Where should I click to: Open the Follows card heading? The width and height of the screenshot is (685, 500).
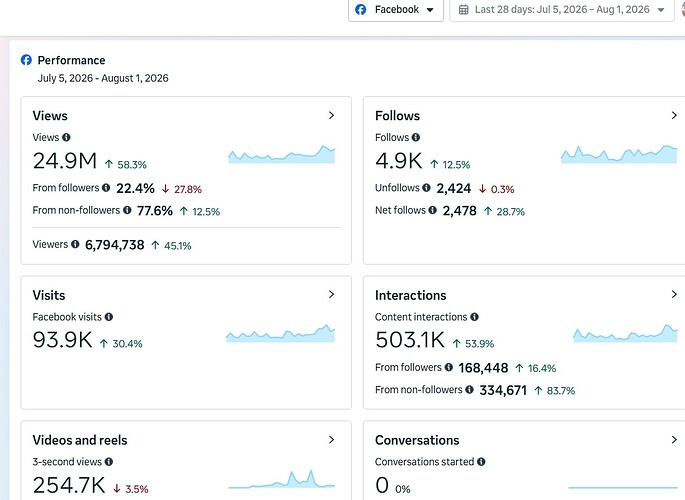(x=398, y=116)
